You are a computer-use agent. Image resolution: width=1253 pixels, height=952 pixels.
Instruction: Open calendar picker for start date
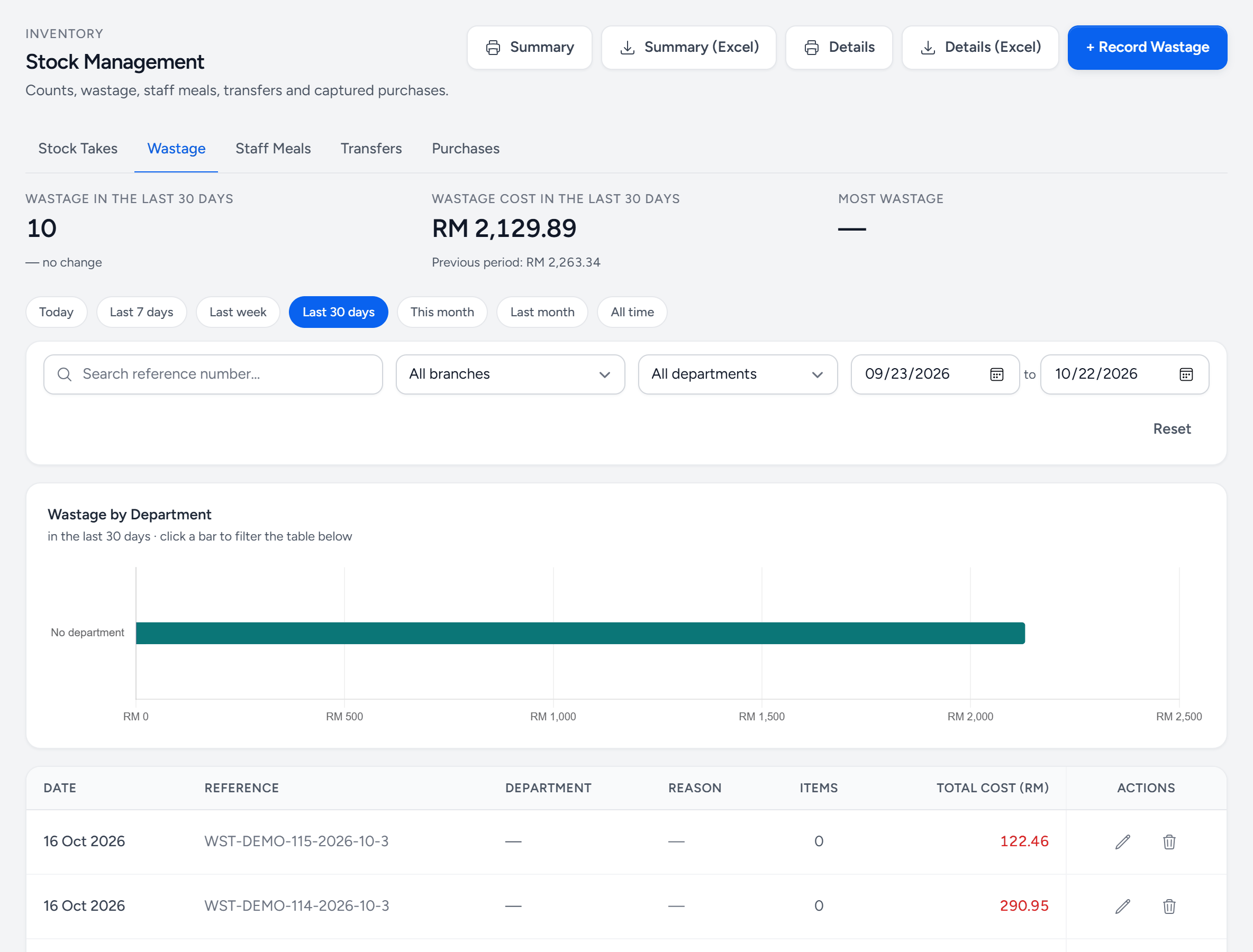pos(997,374)
